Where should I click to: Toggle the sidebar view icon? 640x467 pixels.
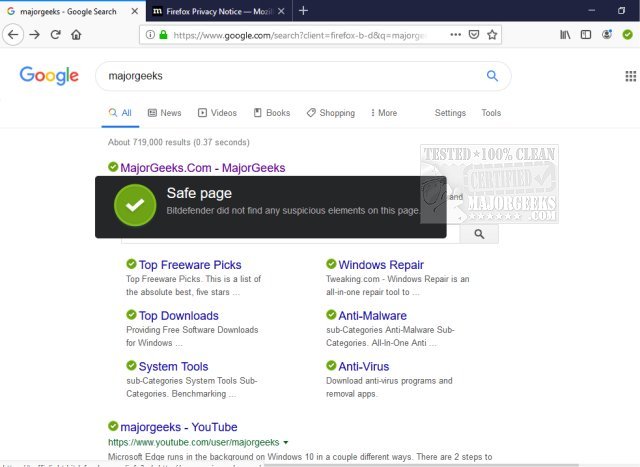pos(586,35)
